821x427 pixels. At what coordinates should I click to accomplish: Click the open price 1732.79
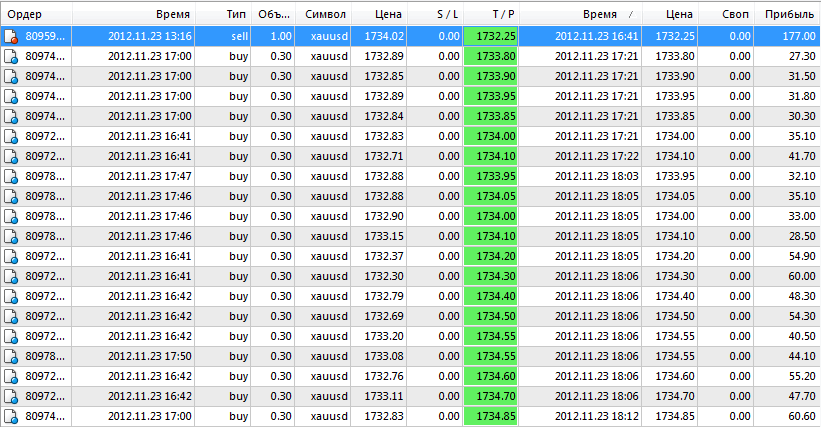tap(384, 296)
